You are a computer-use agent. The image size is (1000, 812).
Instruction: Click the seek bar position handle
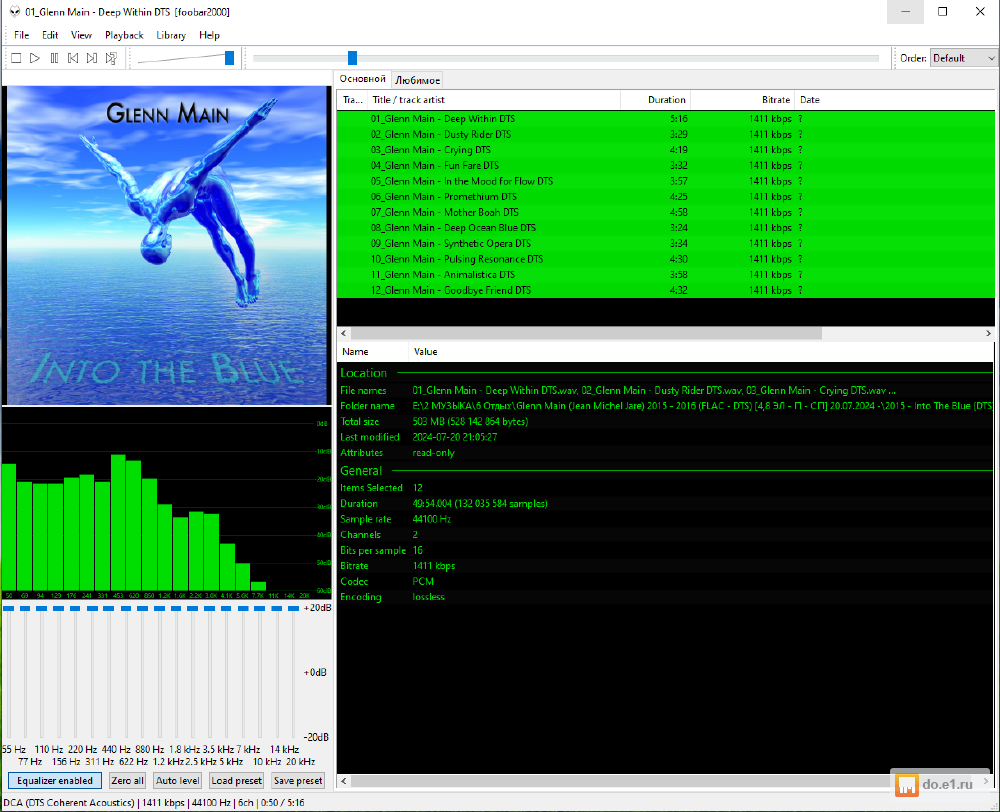[x=352, y=58]
